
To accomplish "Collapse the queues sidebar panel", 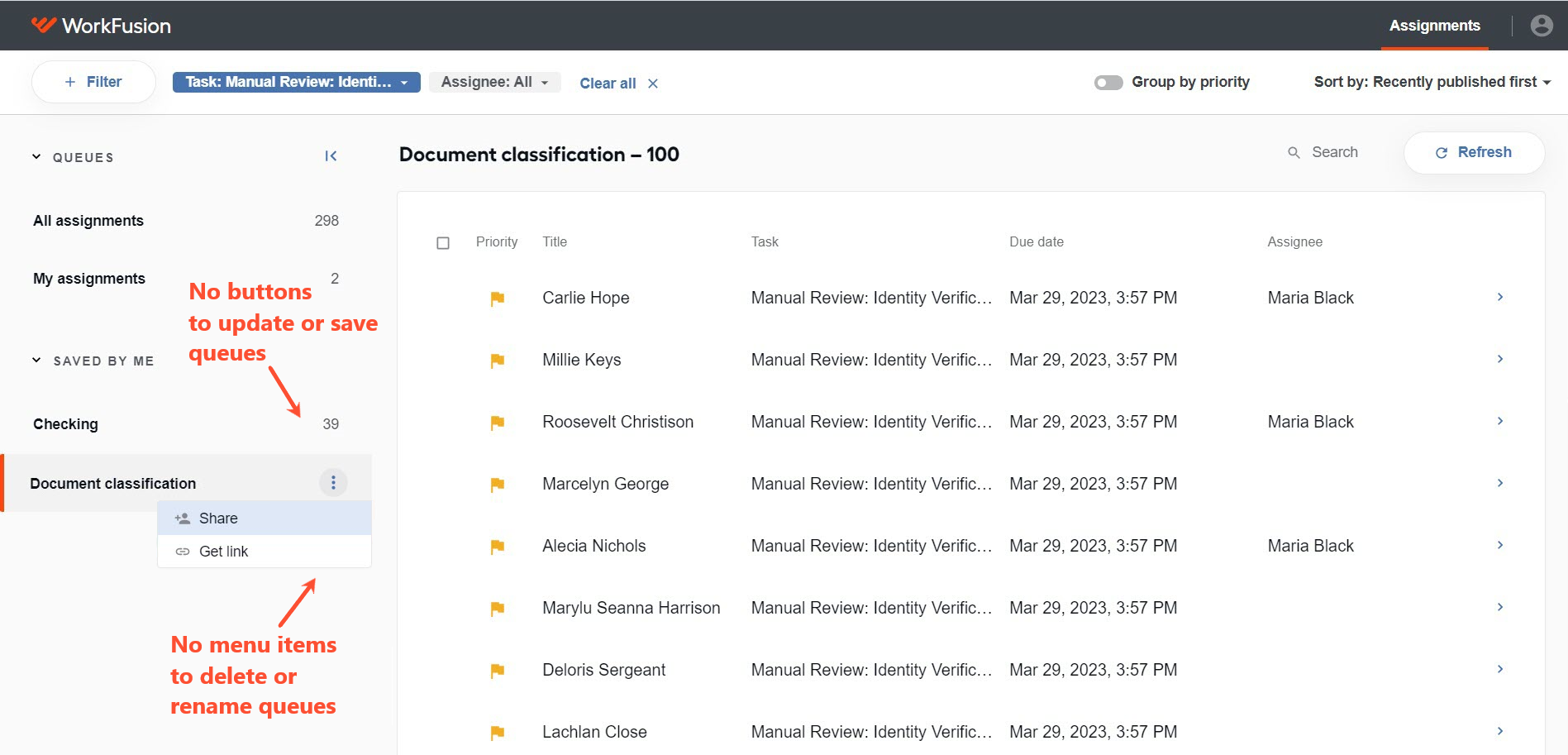I will (331, 156).
